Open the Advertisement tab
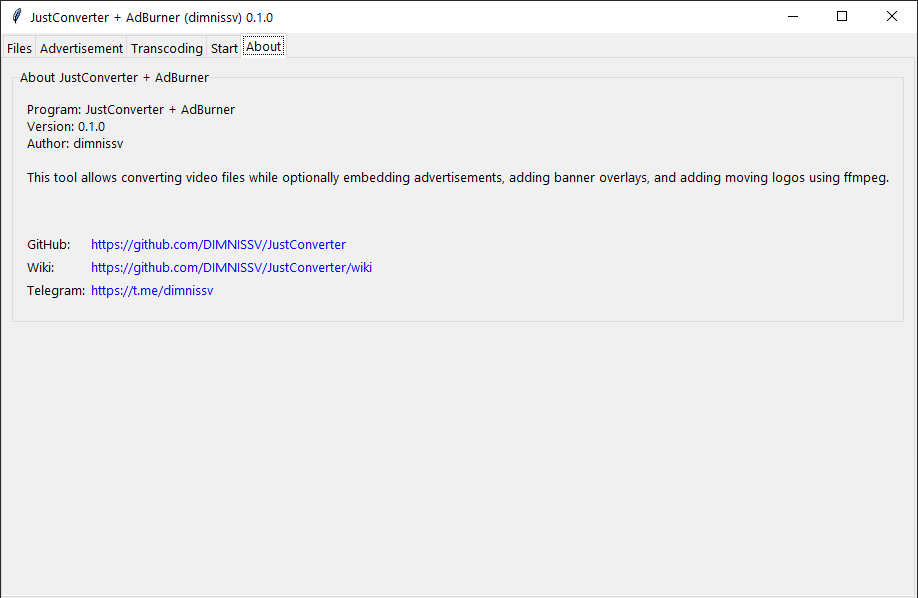 click(x=81, y=48)
